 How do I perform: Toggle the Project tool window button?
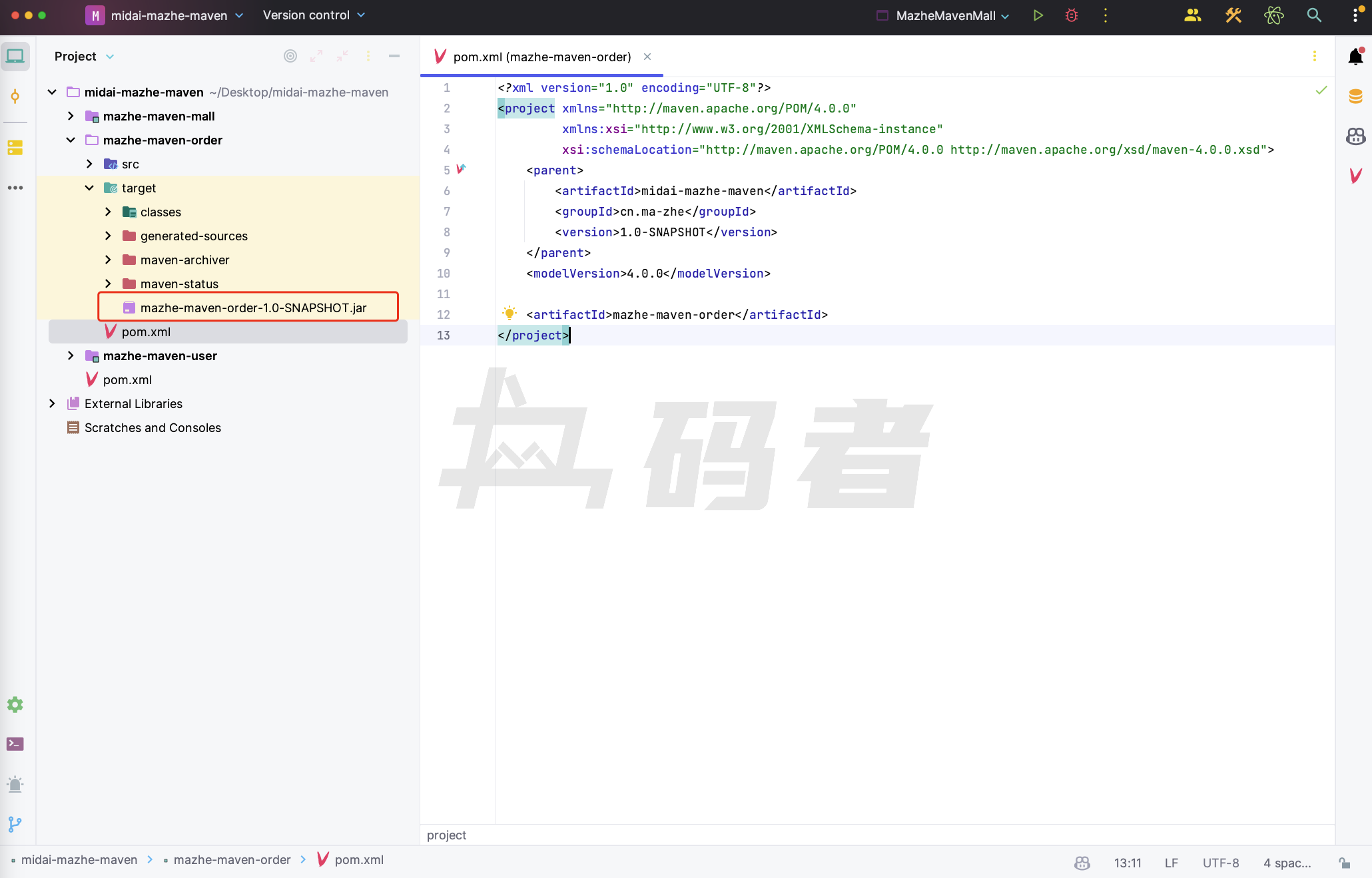click(x=15, y=57)
